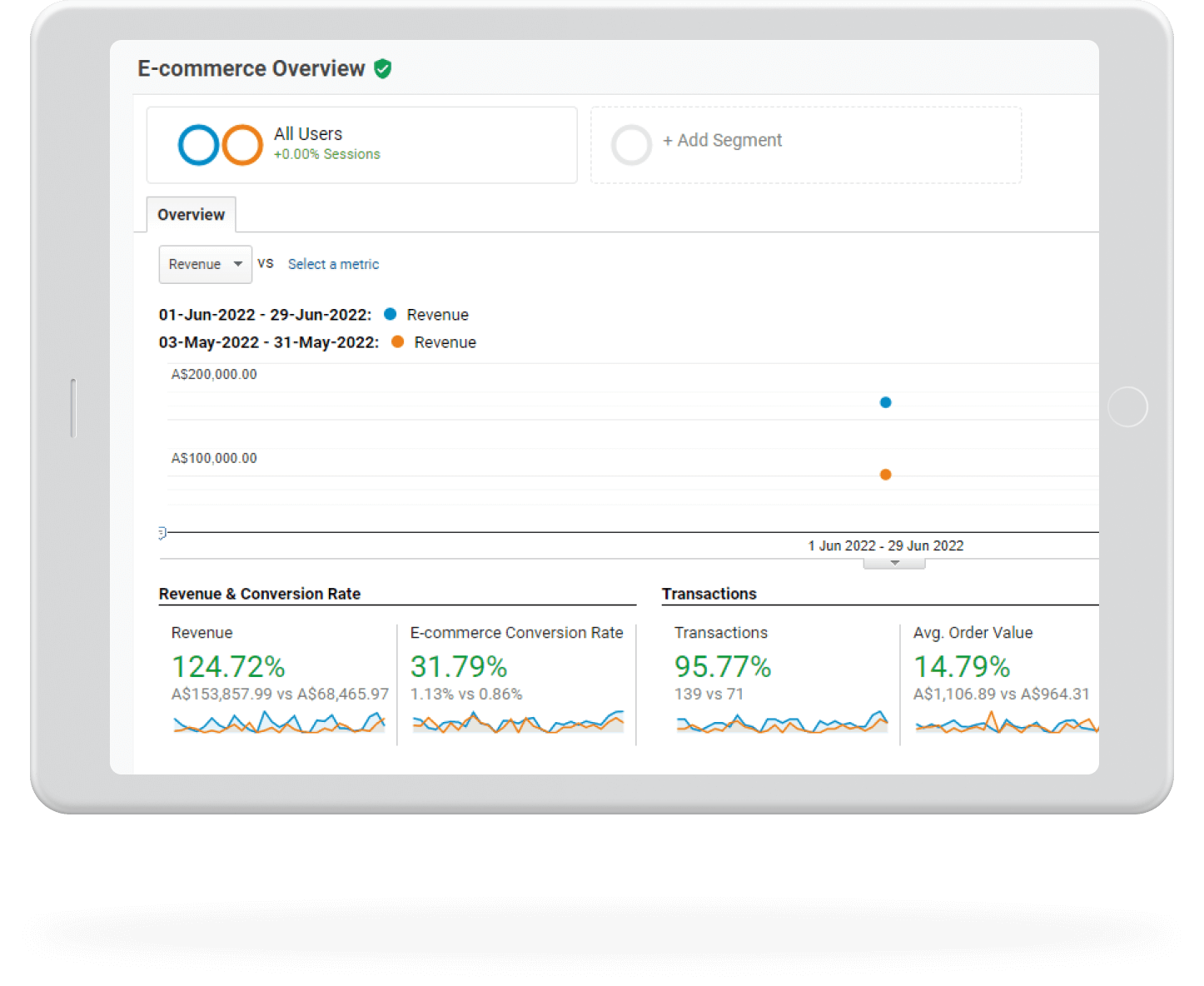Click the E-commerce Conversion Rate sparkline

tap(517, 722)
